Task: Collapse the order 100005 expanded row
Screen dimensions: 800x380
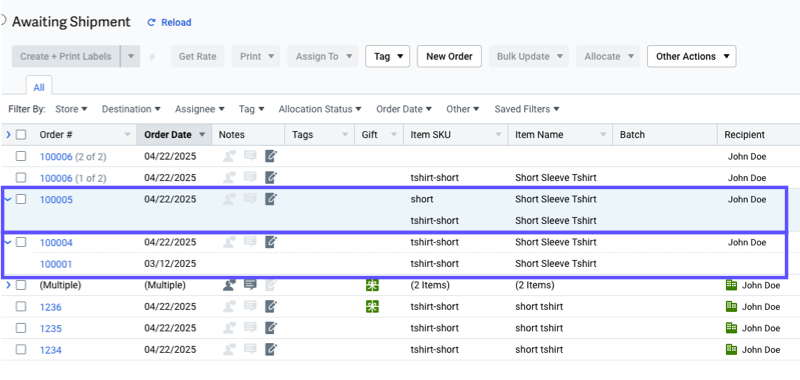Action: tap(8, 199)
